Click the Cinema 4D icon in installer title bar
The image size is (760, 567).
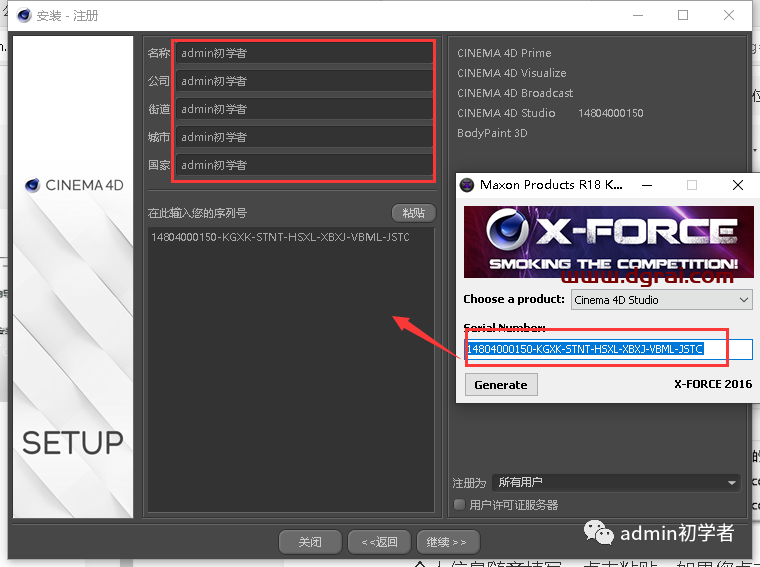tap(24, 16)
